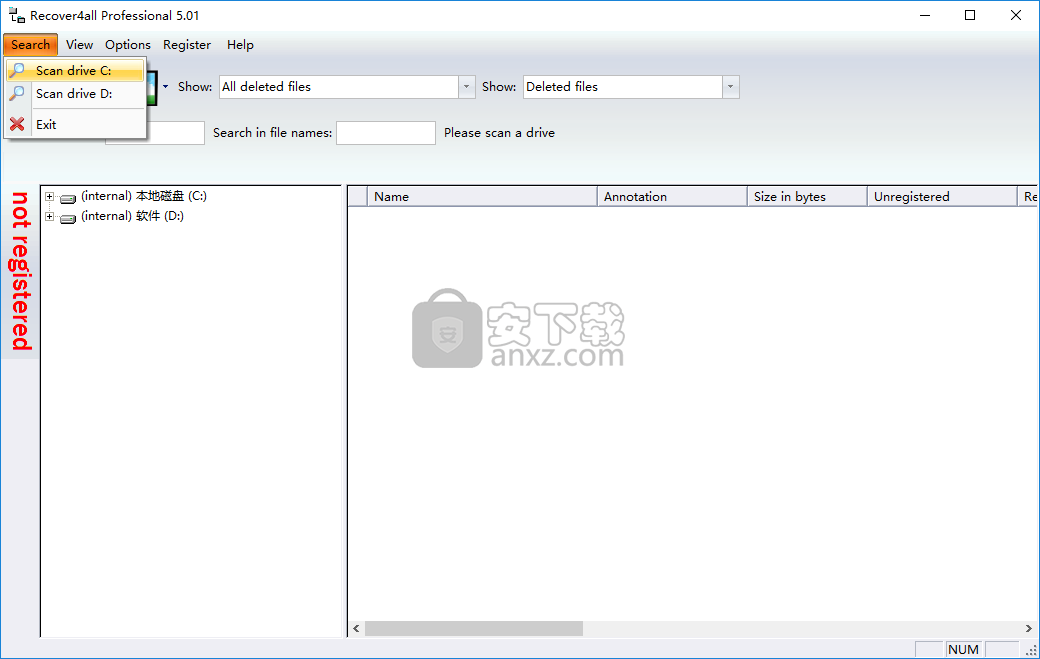This screenshot has height=659, width=1040.
Task: Click the horizontal scrollbar thumb
Action: tap(474, 629)
